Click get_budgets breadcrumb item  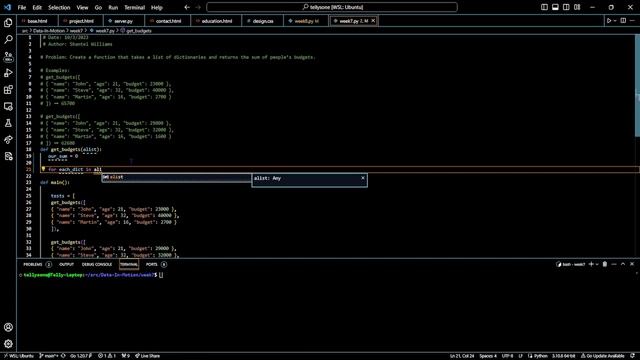click(x=137, y=31)
